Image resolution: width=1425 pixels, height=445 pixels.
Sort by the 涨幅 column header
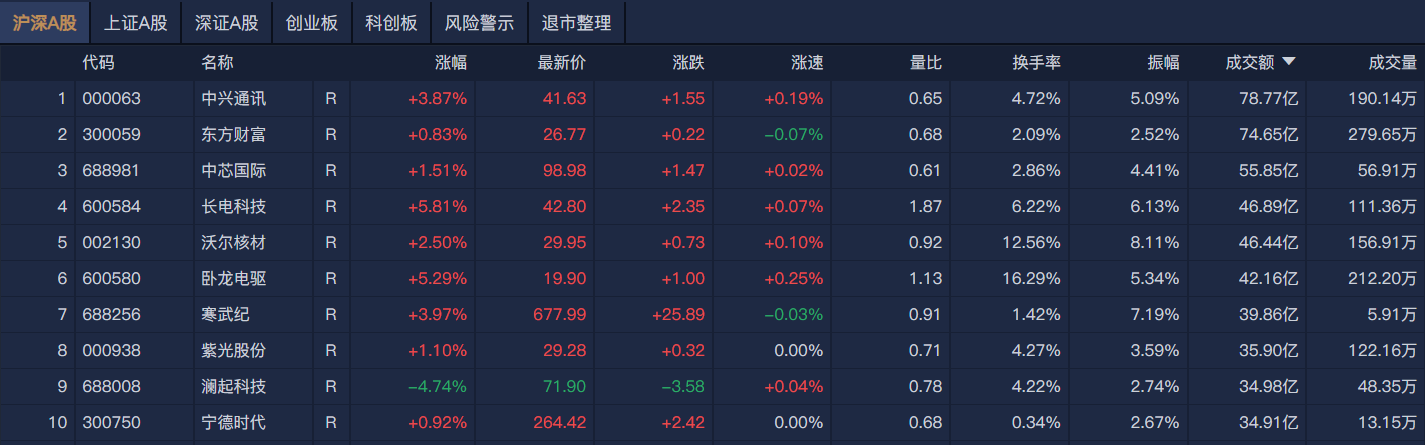pyautogui.click(x=451, y=63)
